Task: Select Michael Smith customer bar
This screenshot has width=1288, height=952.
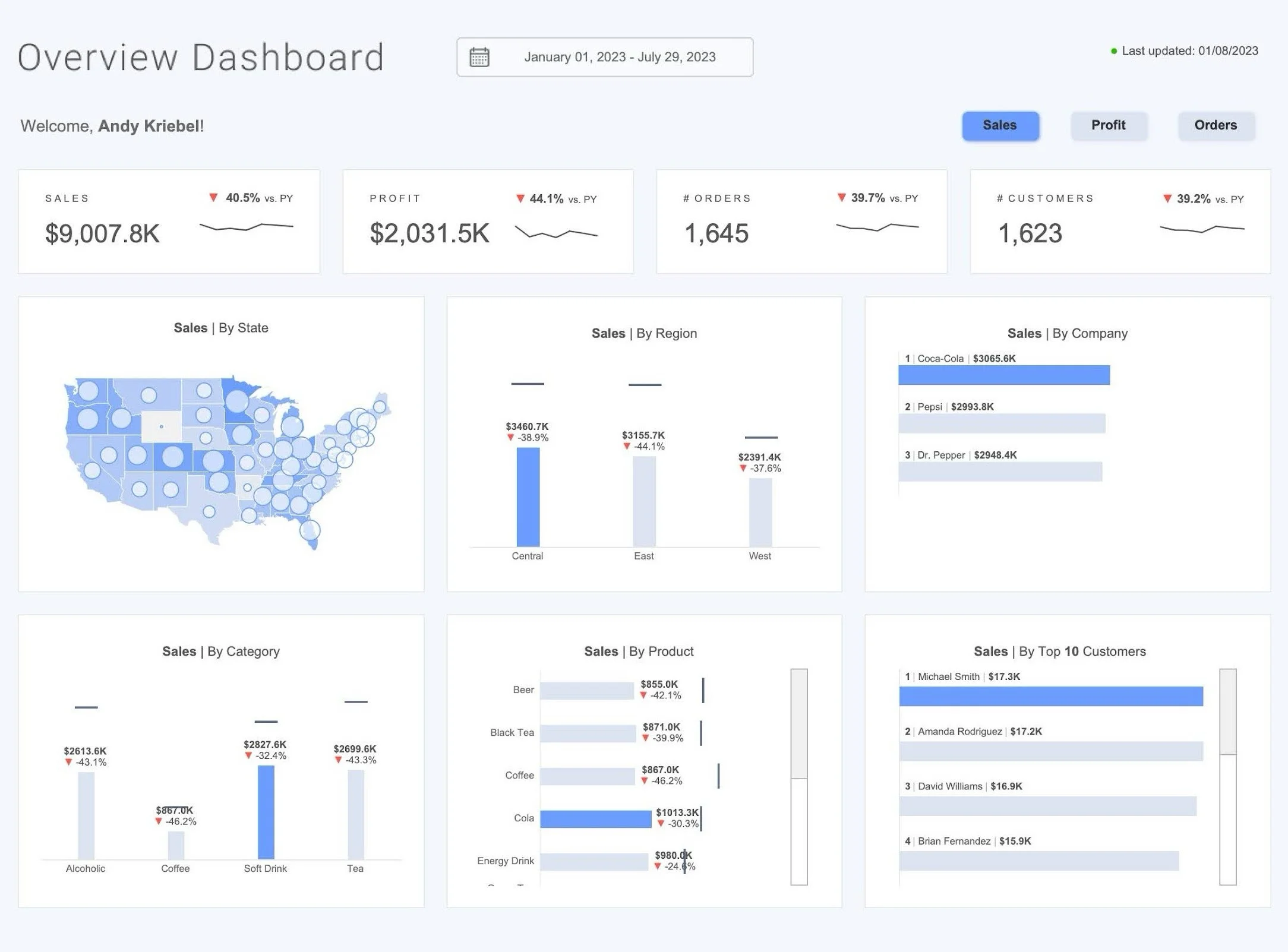Action: click(x=1050, y=696)
